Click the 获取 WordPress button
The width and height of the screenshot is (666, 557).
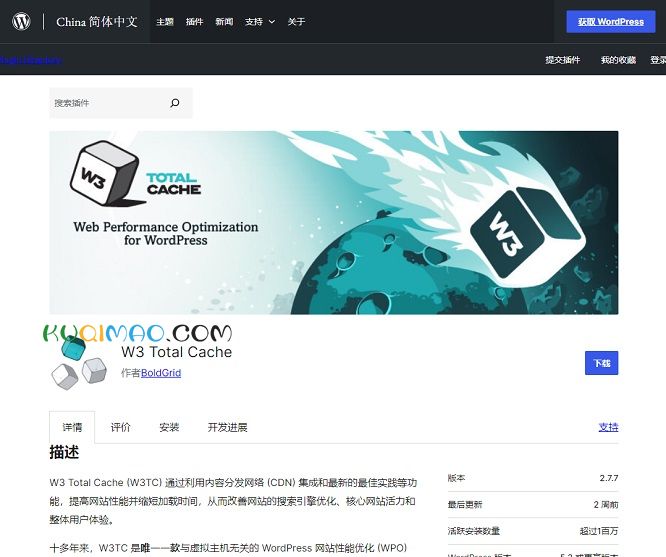point(610,22)
